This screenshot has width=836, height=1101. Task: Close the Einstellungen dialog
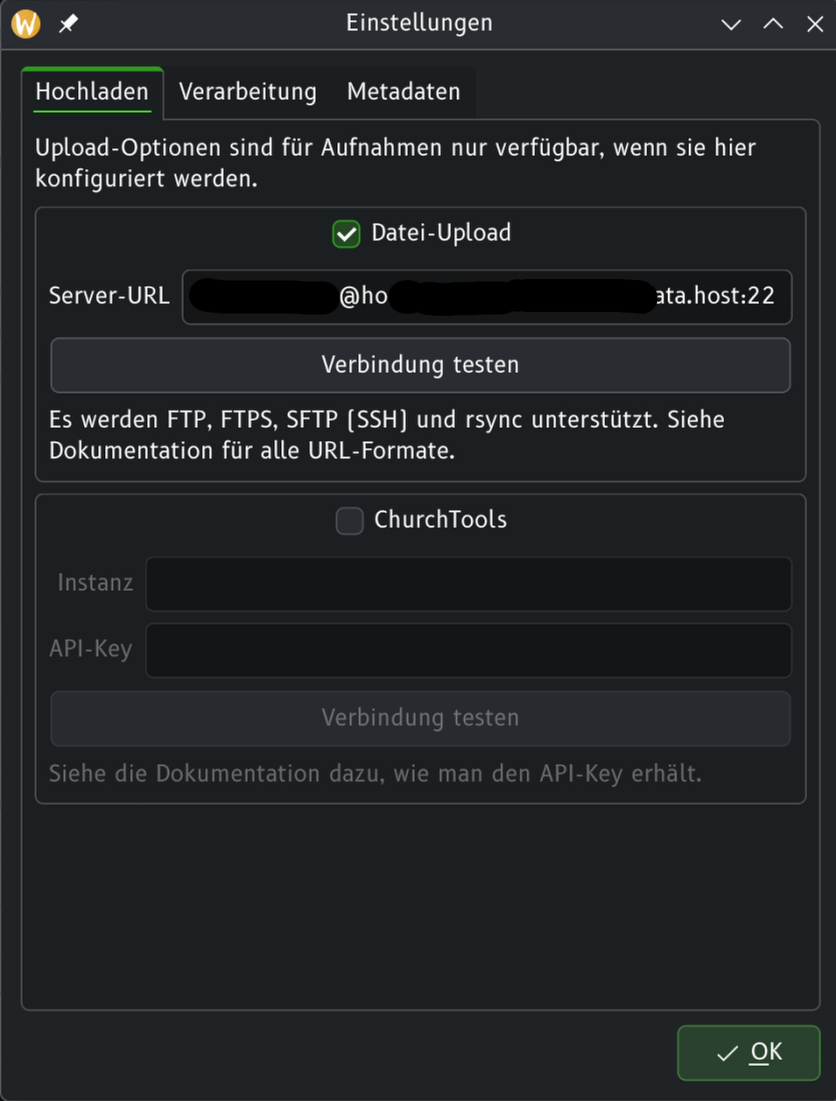pos(814,24)
